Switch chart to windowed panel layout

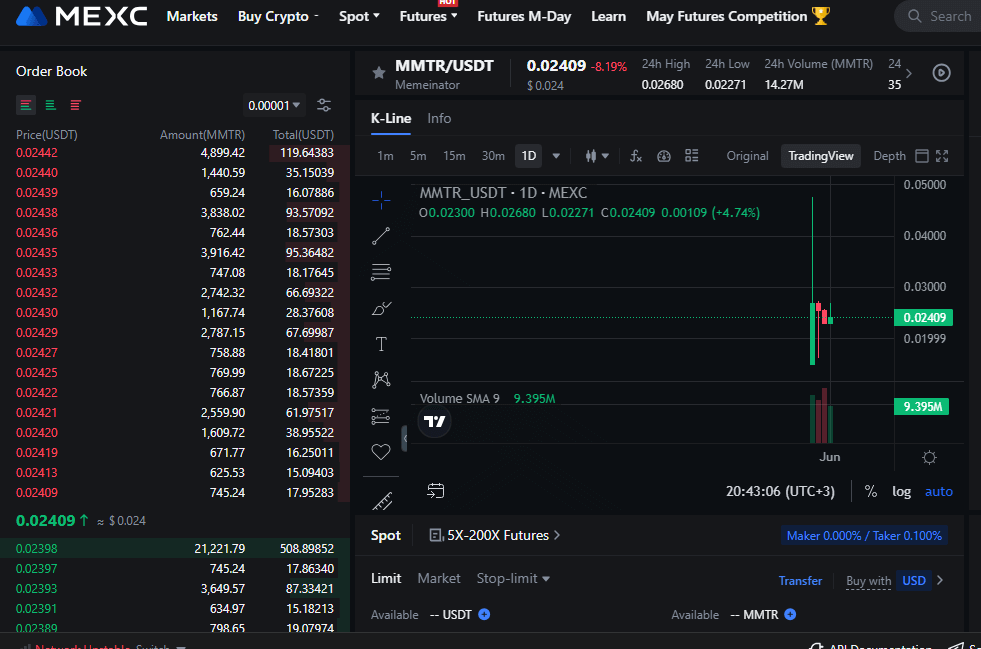tap(922, 156)
